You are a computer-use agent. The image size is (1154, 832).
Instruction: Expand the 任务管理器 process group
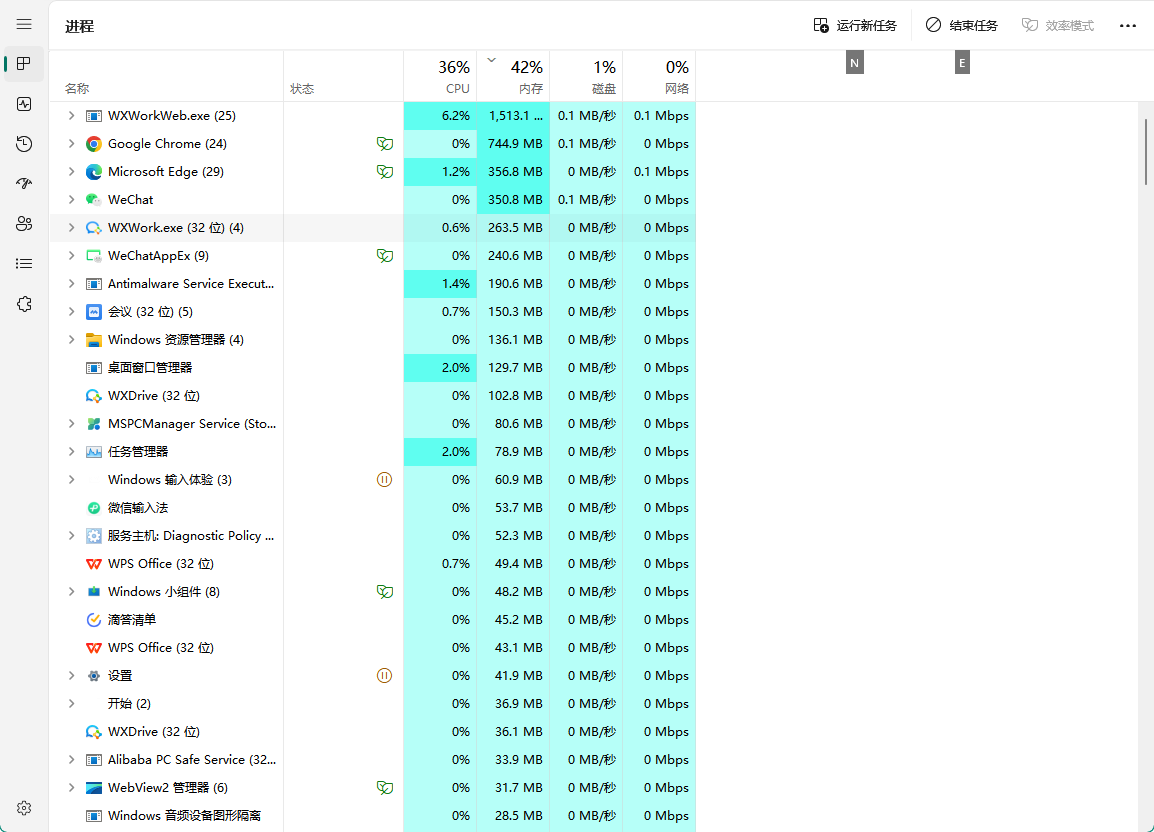pos(71,451)
